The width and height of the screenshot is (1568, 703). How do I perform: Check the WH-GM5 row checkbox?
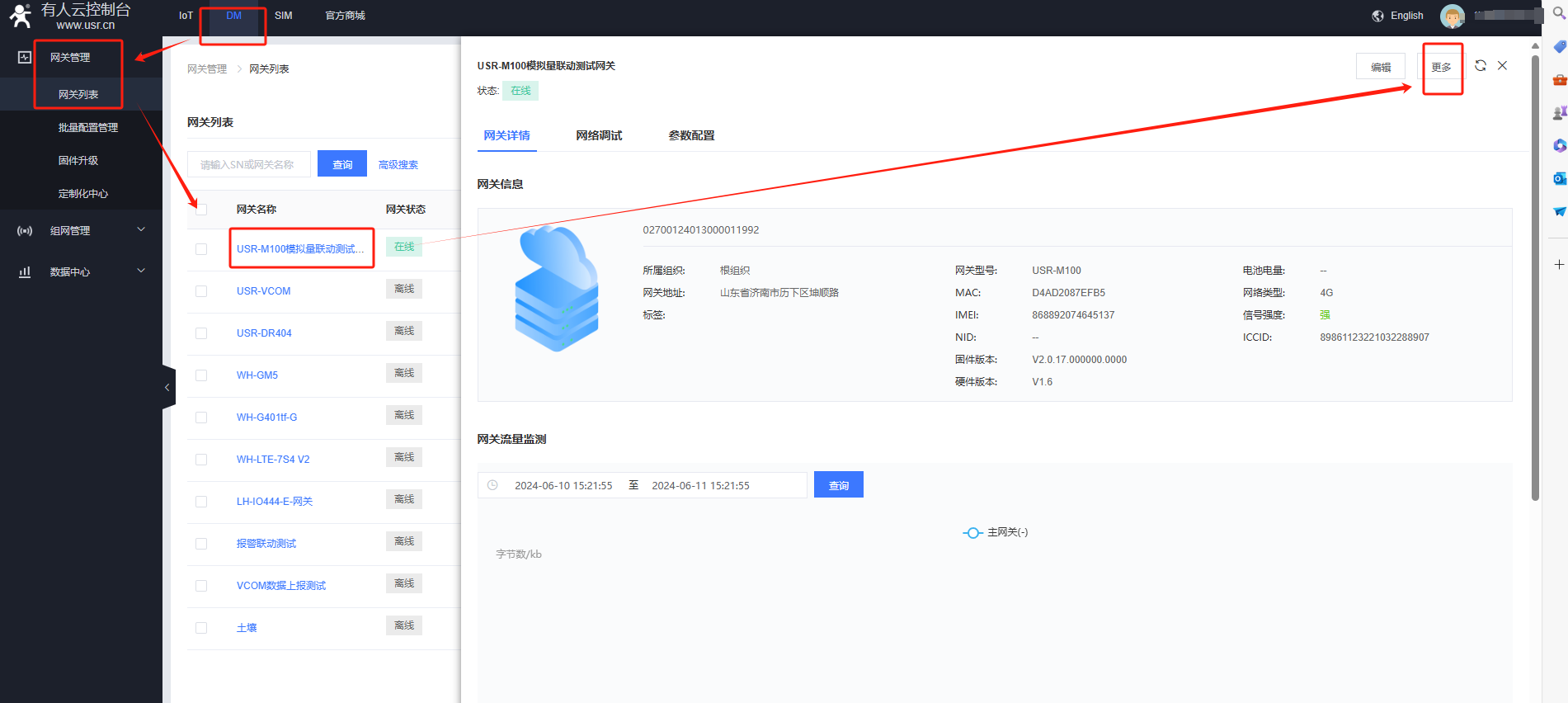(x=201, y=375)
